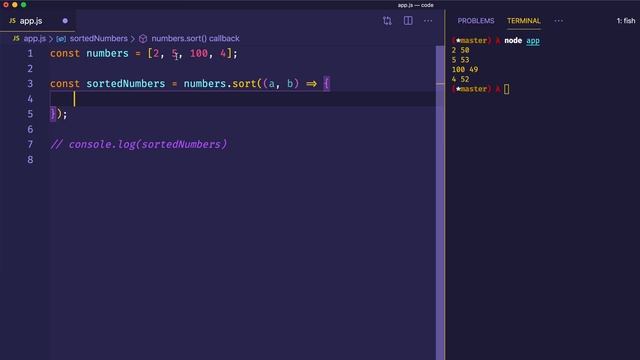Click the 'sort' method call on line 3
Viewport: 640px width, 360px height.
tap(244, 84)
